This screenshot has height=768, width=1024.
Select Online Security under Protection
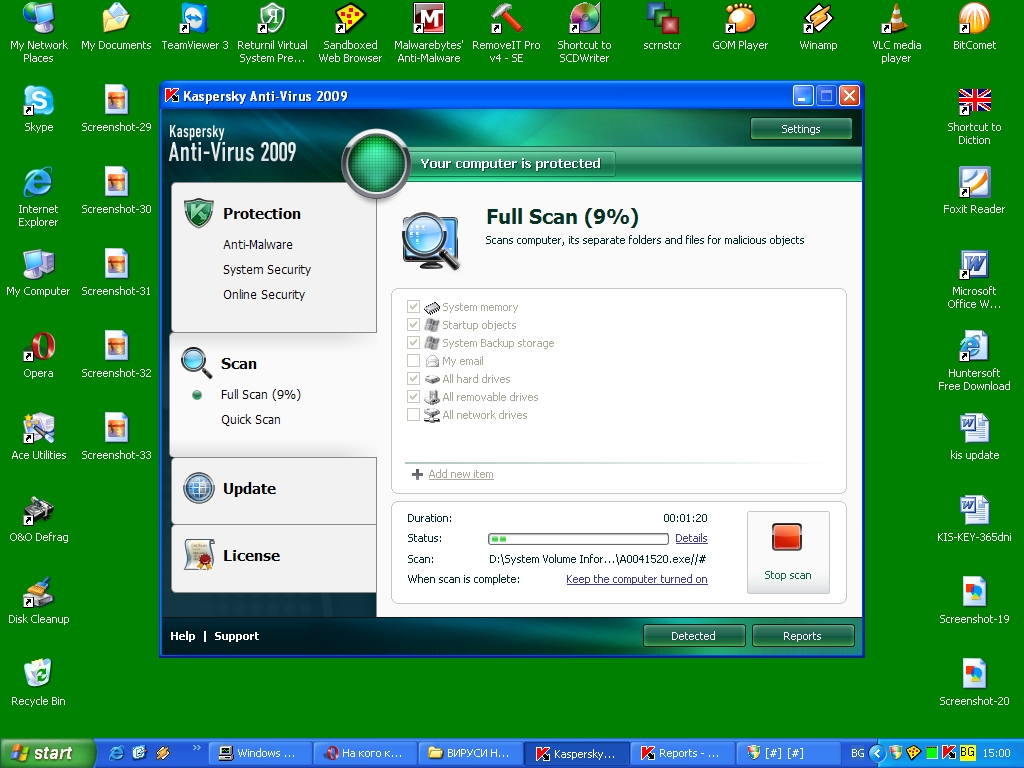[264, 295]
